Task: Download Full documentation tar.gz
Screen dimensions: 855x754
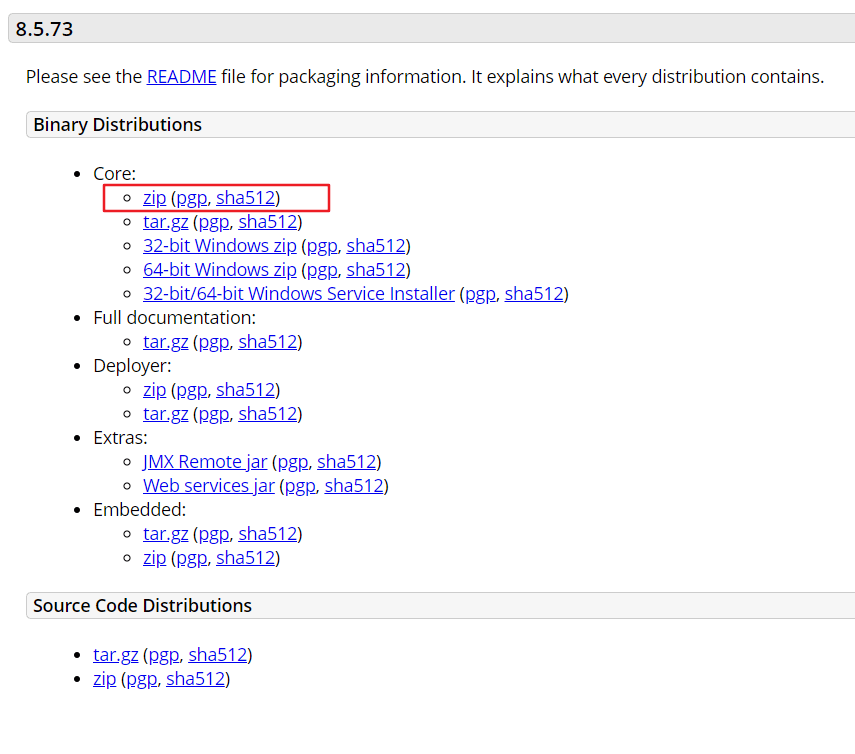Action: coord(165,342)
